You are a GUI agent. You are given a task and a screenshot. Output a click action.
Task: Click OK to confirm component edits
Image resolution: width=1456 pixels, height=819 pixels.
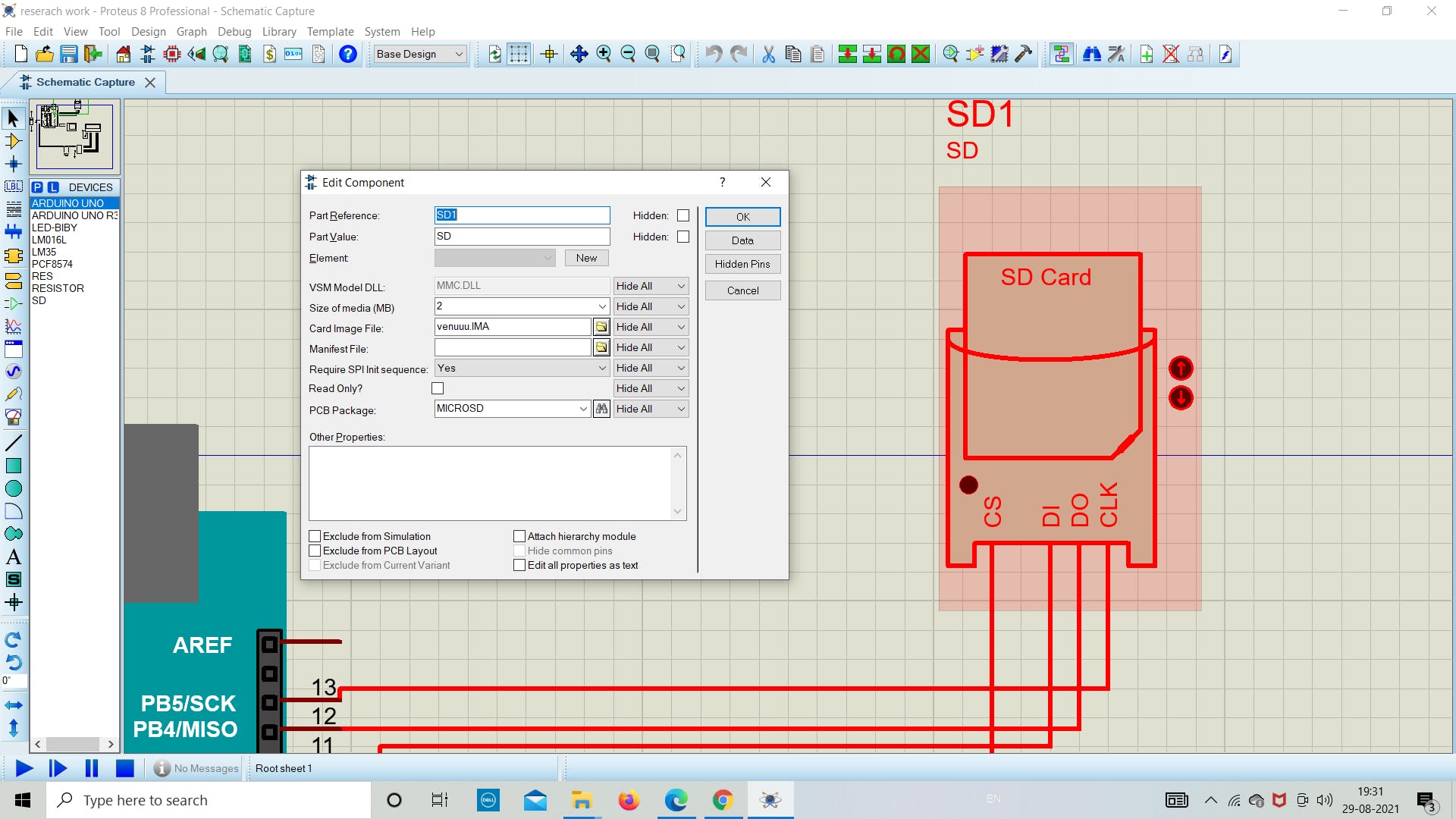[x=742, y=216]
